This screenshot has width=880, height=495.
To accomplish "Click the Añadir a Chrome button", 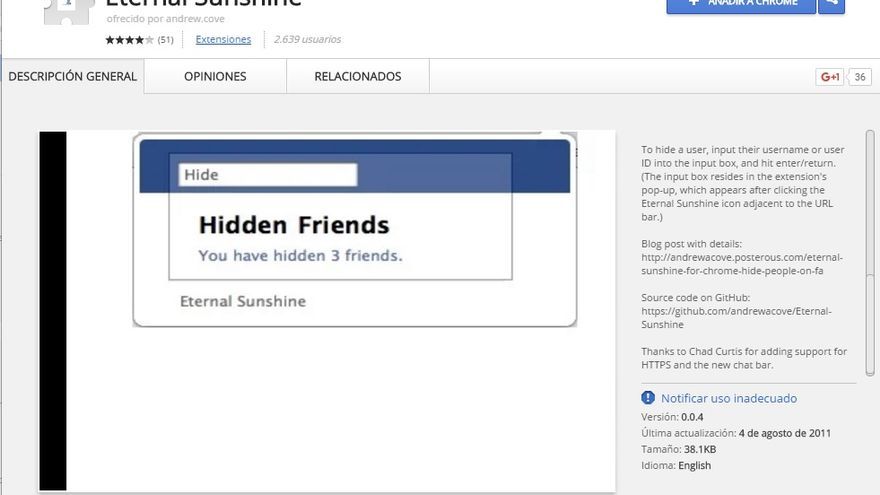I will click(x=741, y=5).
